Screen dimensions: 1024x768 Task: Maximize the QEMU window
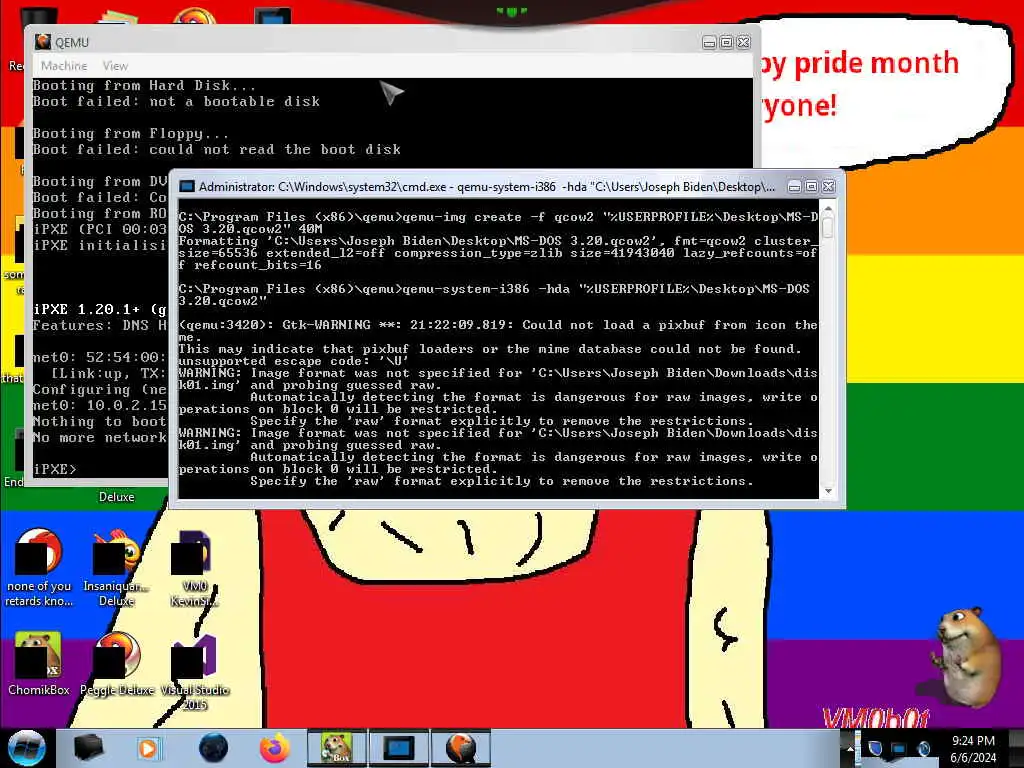coord(726,42)
